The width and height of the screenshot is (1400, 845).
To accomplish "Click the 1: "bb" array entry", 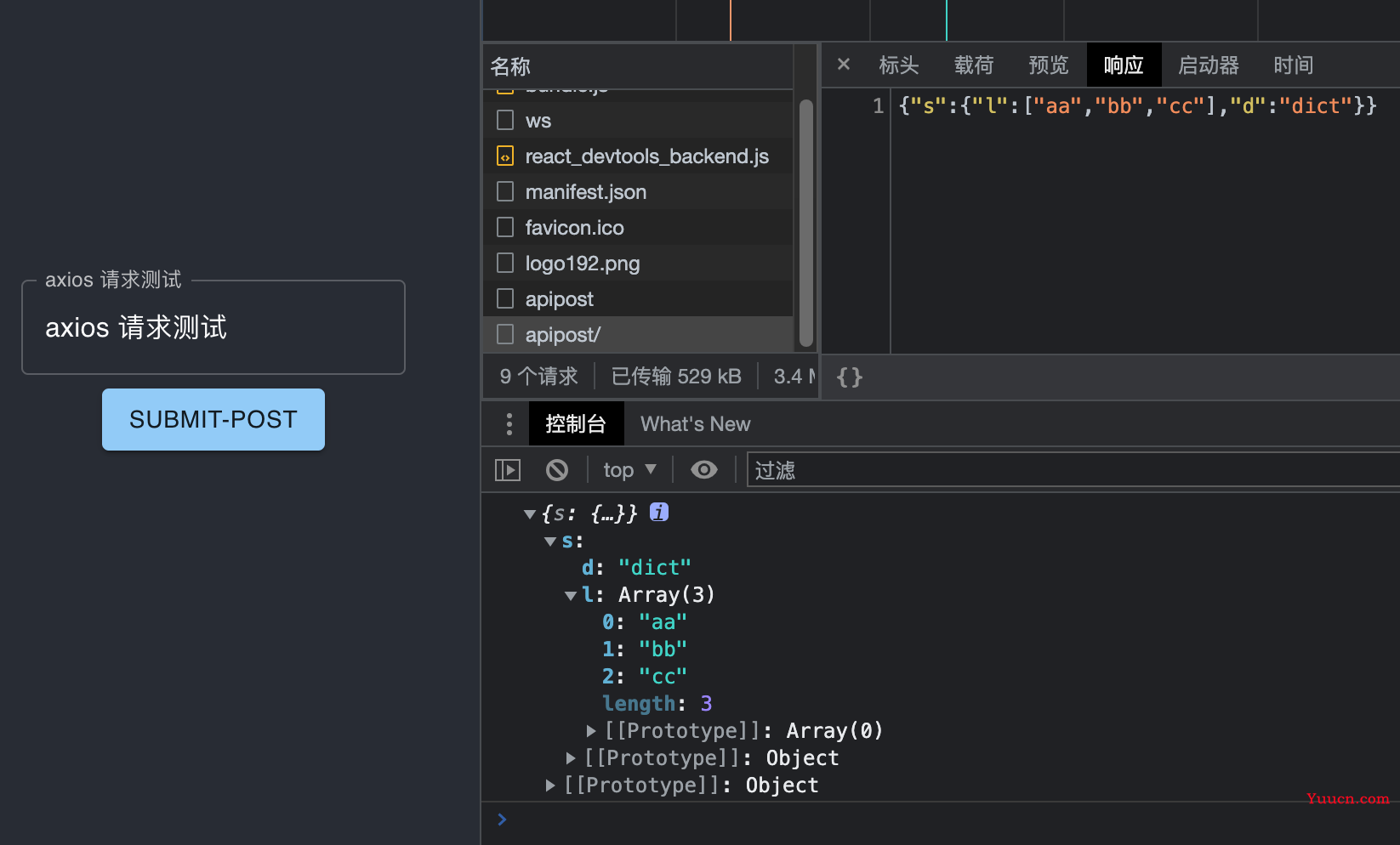I will pyautogui.click(x=645, y=649).
